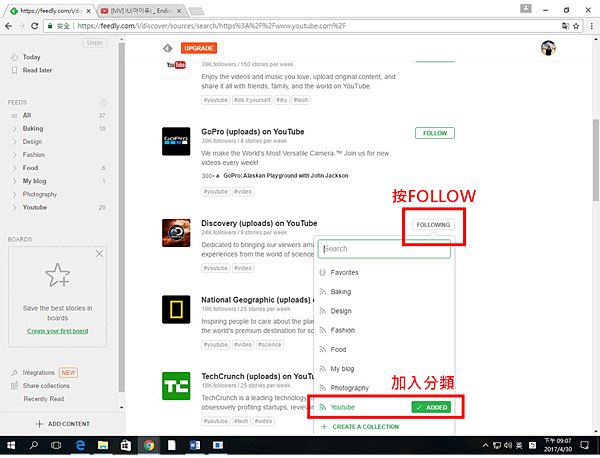This screenshot has width=600, height=458.
Task: Click the sidebar scrollbar thumb
Action: click(x=121, y=217)
